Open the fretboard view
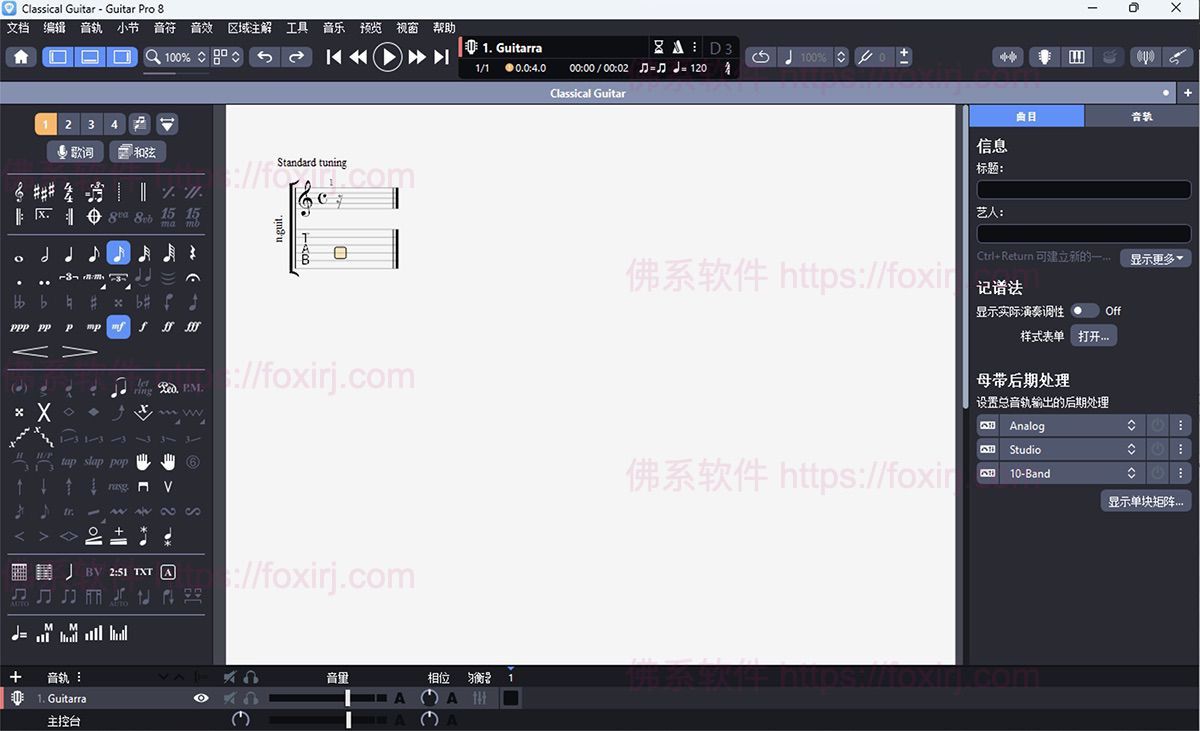The image size is (1200, 731). click(1044, 56)
